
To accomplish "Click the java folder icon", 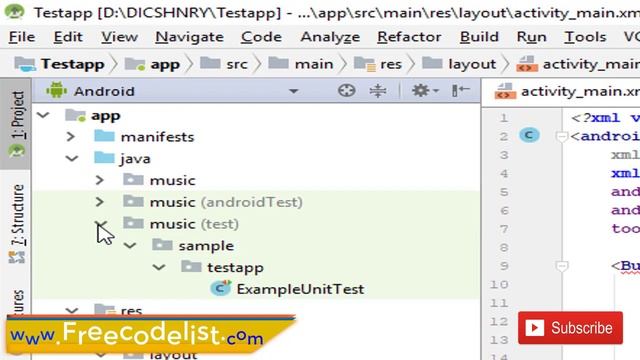I will (104, 158).
